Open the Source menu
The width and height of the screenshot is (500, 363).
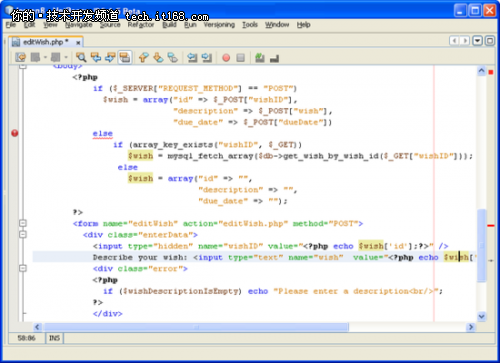click(x=110, y=25)
